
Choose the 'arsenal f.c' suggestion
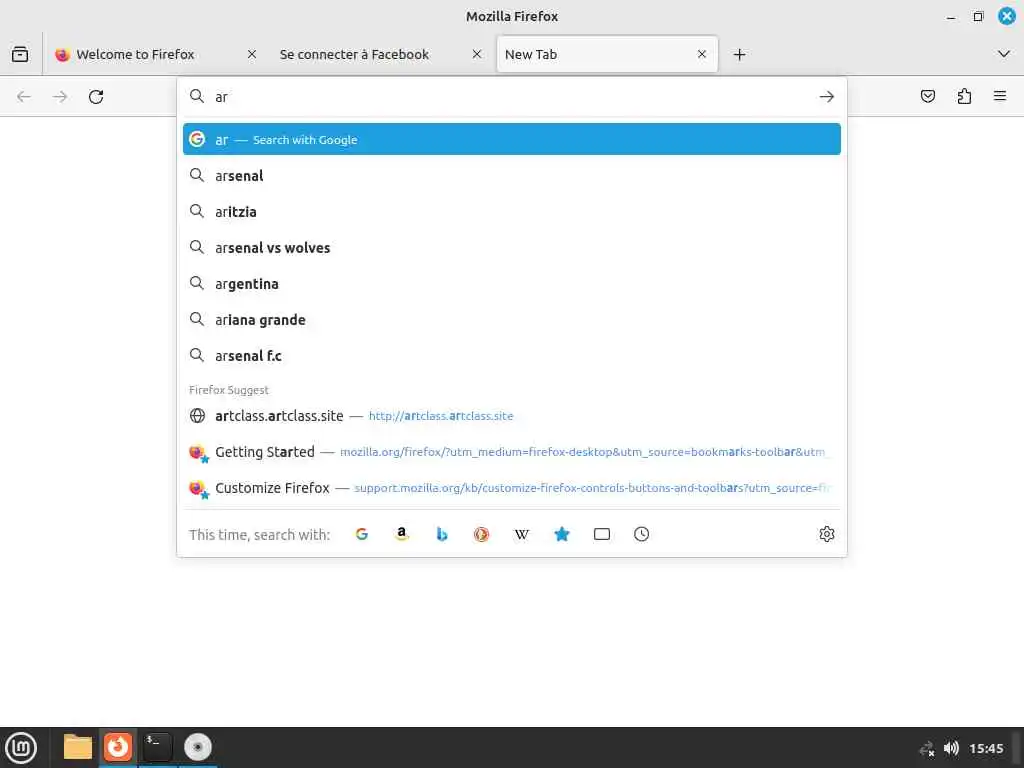click(x=511, y=355)
